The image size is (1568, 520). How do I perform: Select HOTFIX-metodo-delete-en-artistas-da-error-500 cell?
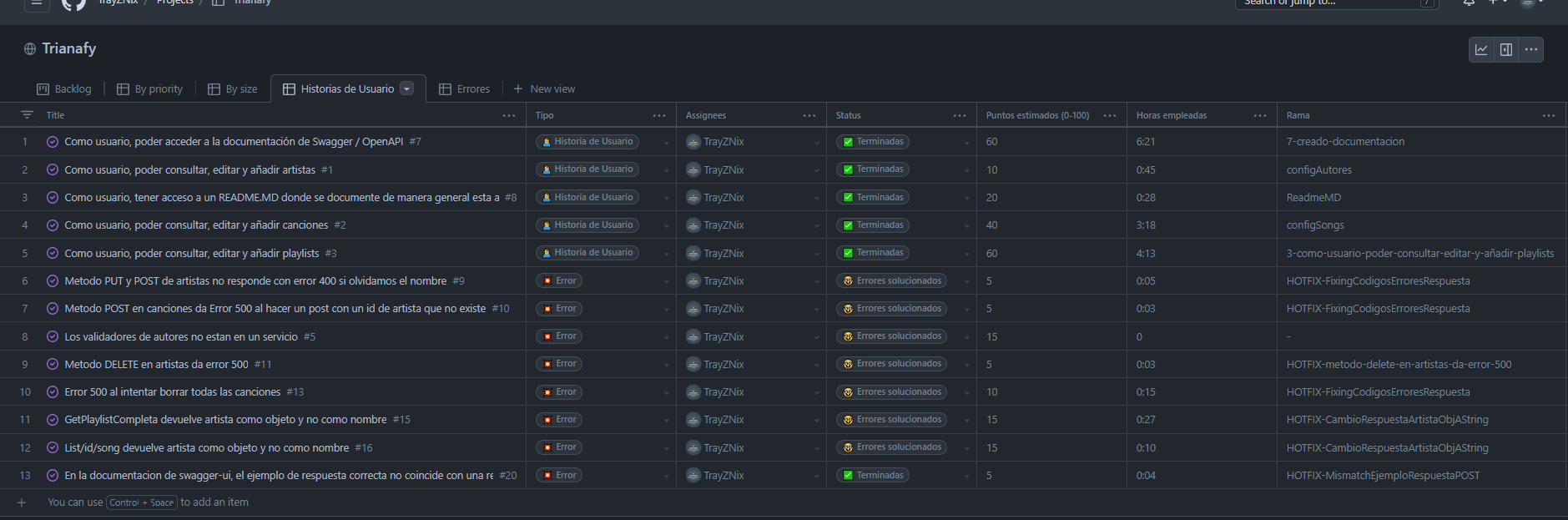point(1422,364)
